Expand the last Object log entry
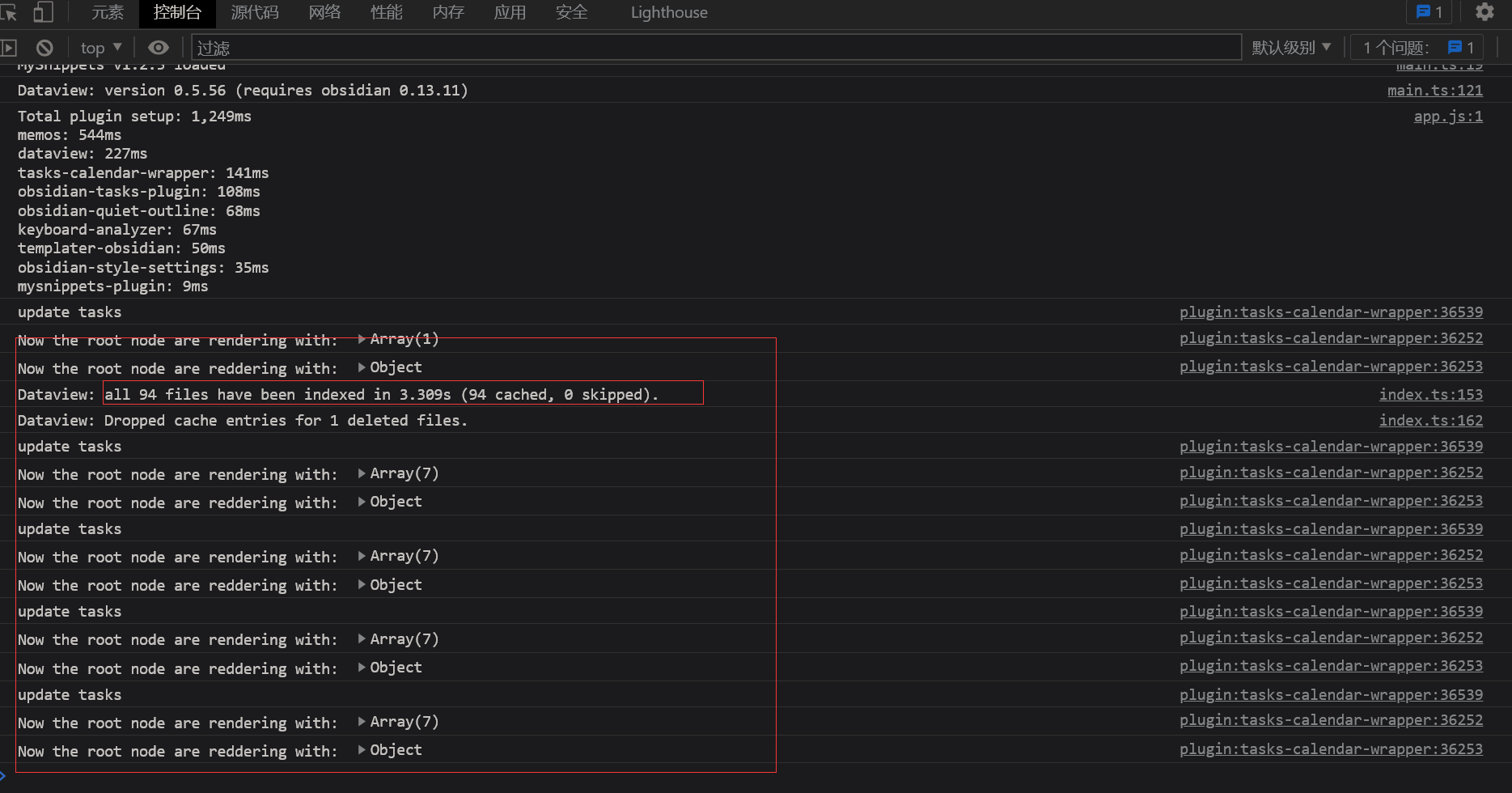1512x793 pixels. [390, 750]
